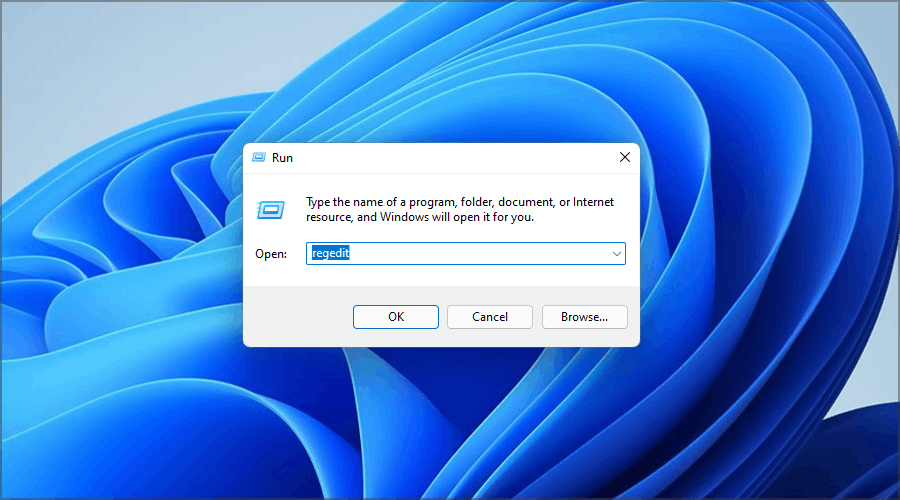Cancel the Run dialog
This screenshot has width=900, height=500.
[490, 317]
